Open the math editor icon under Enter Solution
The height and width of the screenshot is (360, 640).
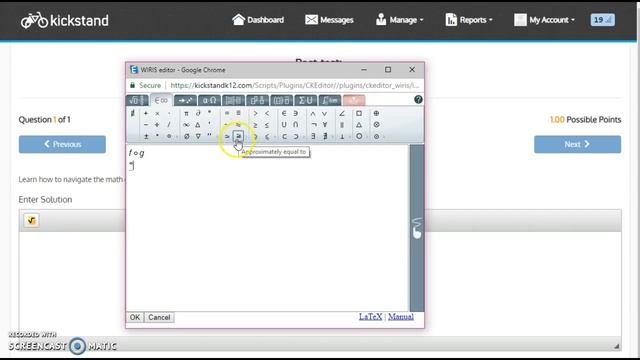(x=31, y=220)
